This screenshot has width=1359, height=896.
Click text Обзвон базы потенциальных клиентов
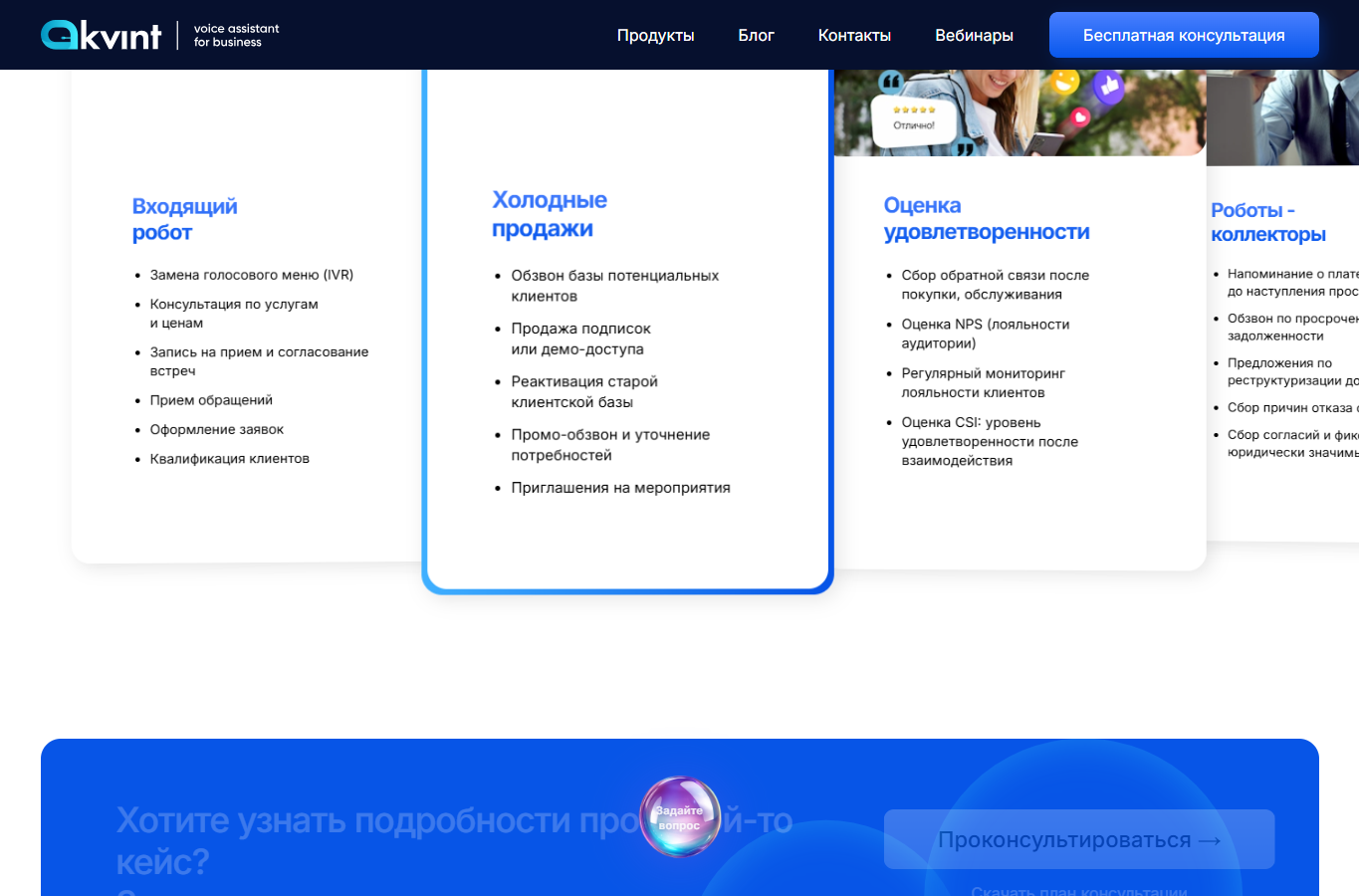[614, 286]
